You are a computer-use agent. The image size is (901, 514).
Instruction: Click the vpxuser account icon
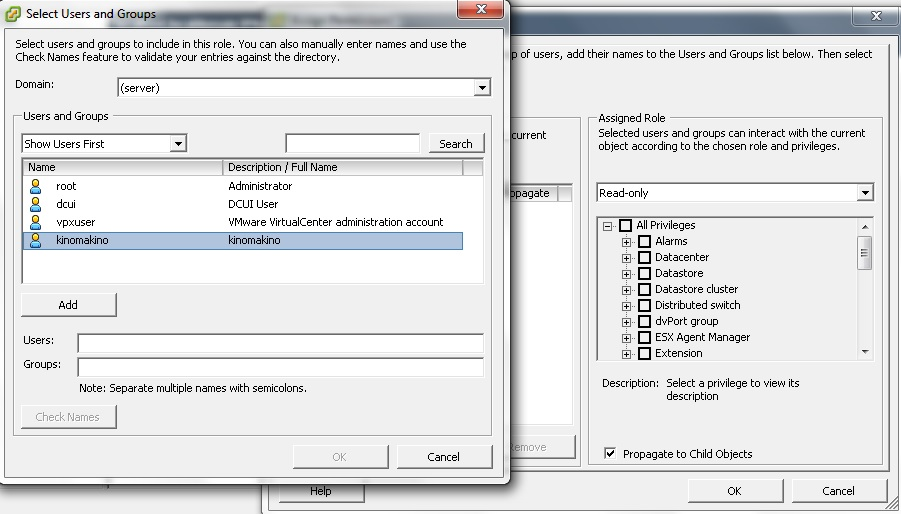point(36,222)
